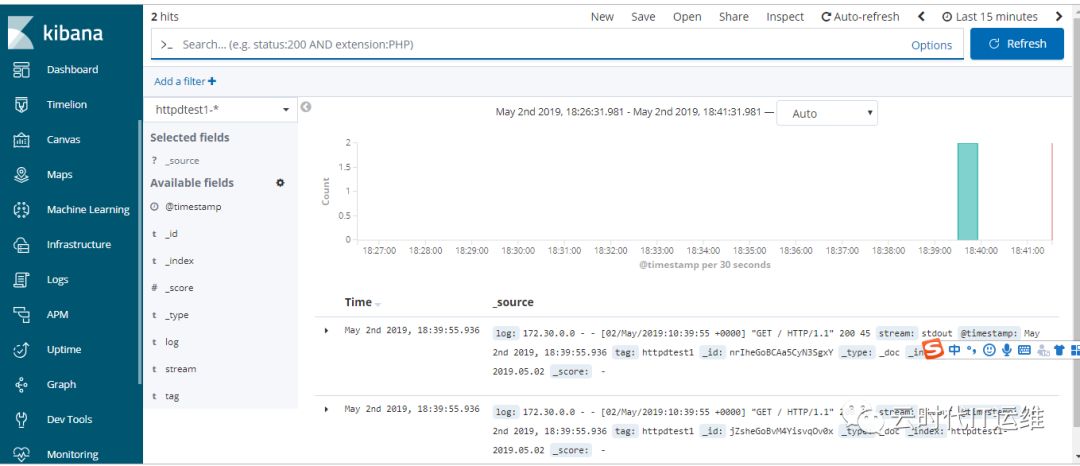
Task: Open the Logs sidebar icon
Action: pos(21,279)
